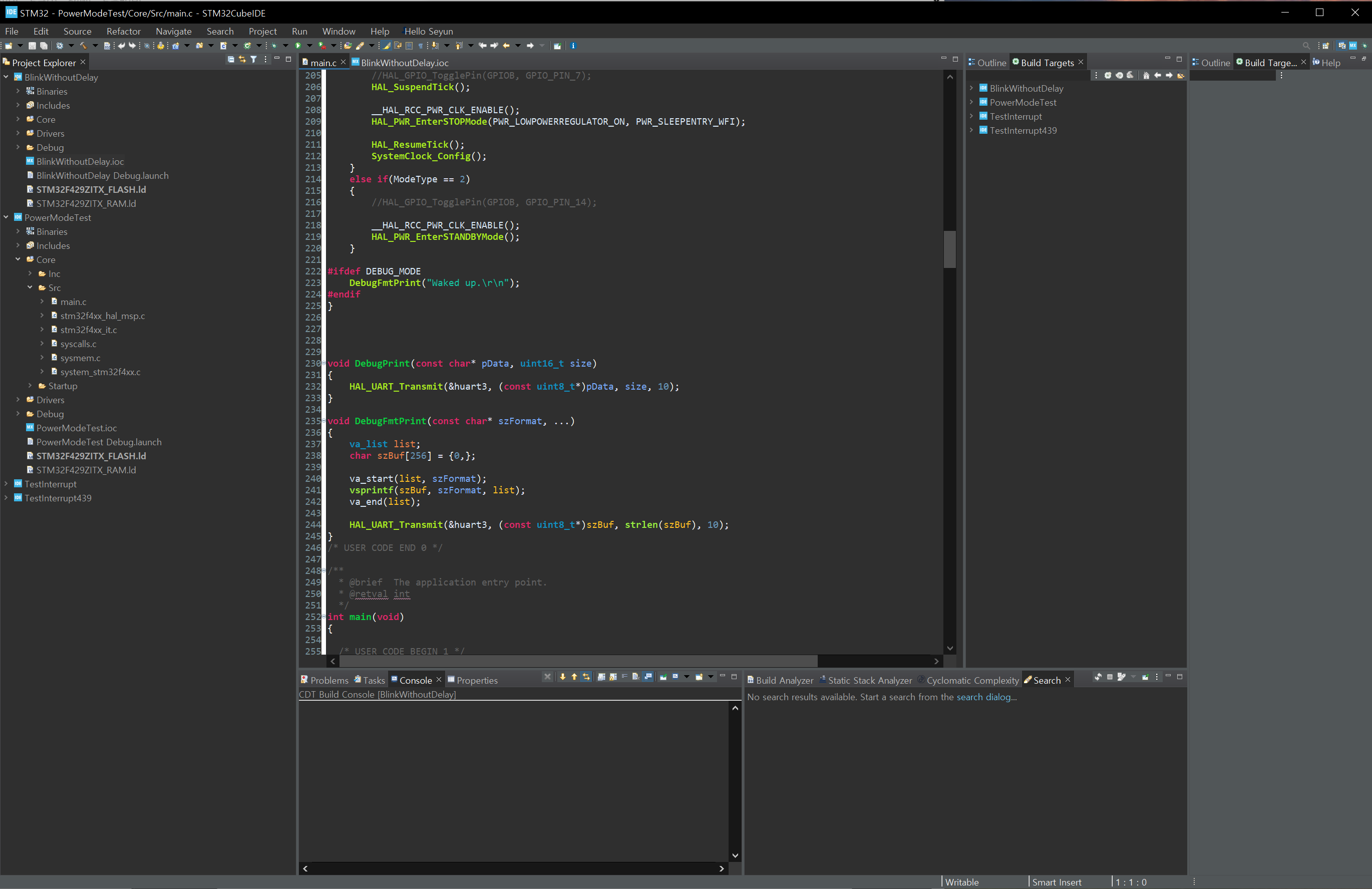Switch to the BlinkWithoutDelay.ioc editor tab
Viewport: 1372px width, 889px height.
(x=404, y=62)
